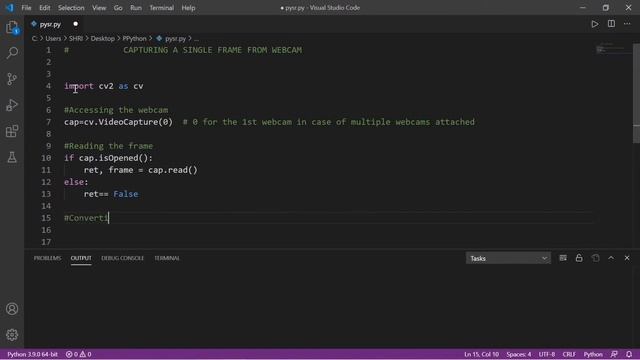Viewport: 640px width, 360px height.
Task: Clear the output panel
Action: pyautogui.click(x=563, y=258)
